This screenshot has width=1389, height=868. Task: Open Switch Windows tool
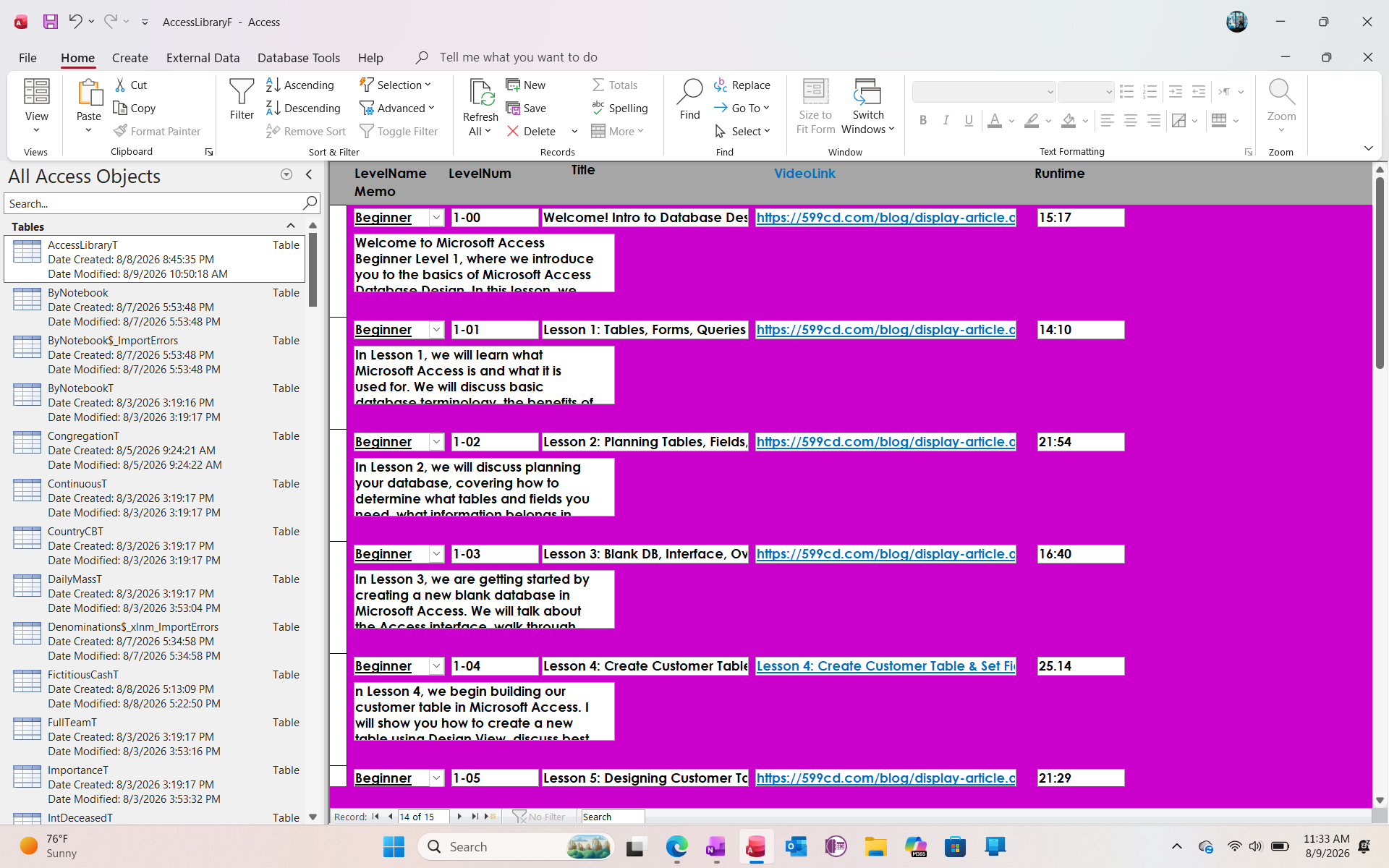(x=868, y=106)
